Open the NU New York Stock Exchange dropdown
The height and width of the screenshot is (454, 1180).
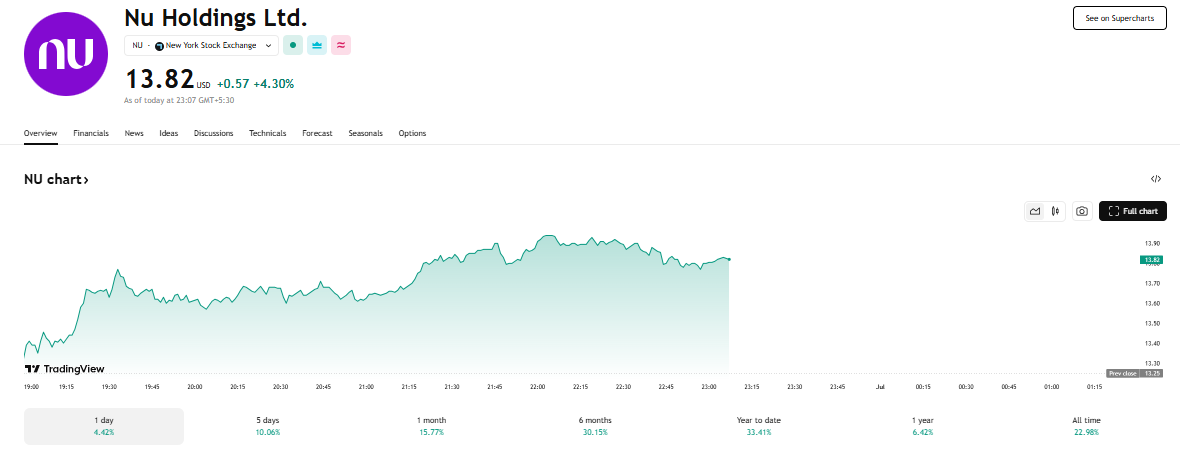[x=202, y=45]
